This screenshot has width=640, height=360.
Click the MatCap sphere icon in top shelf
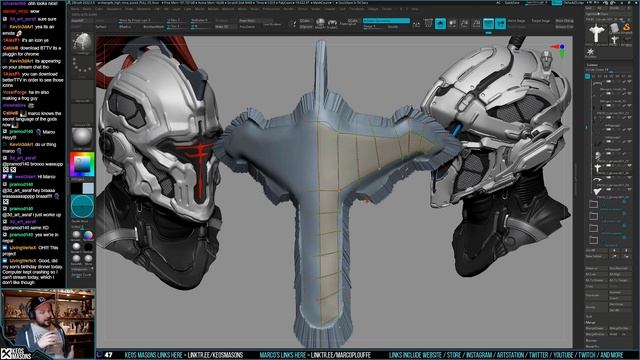point(320,22)
